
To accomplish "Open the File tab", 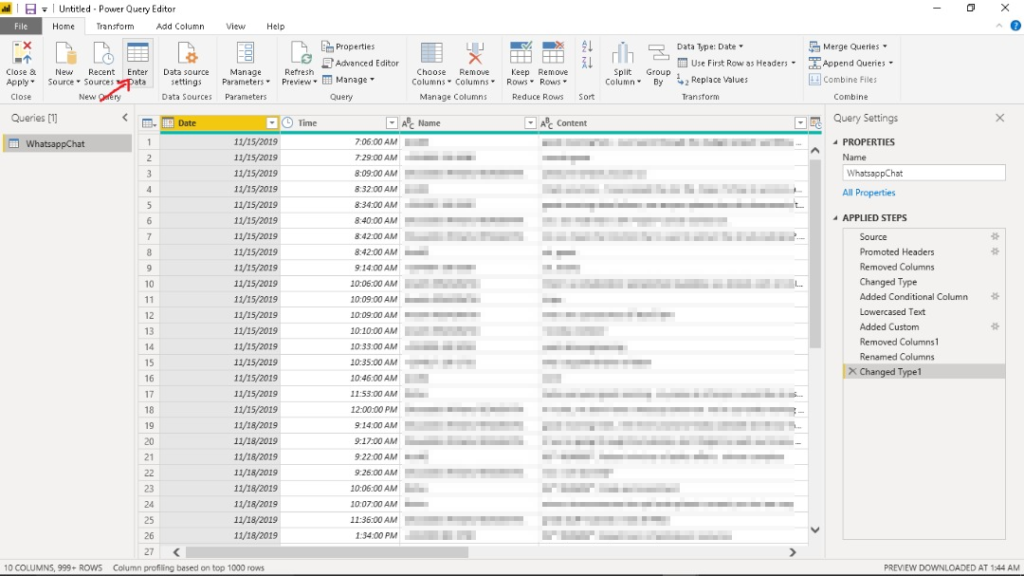I will [21, 26].
